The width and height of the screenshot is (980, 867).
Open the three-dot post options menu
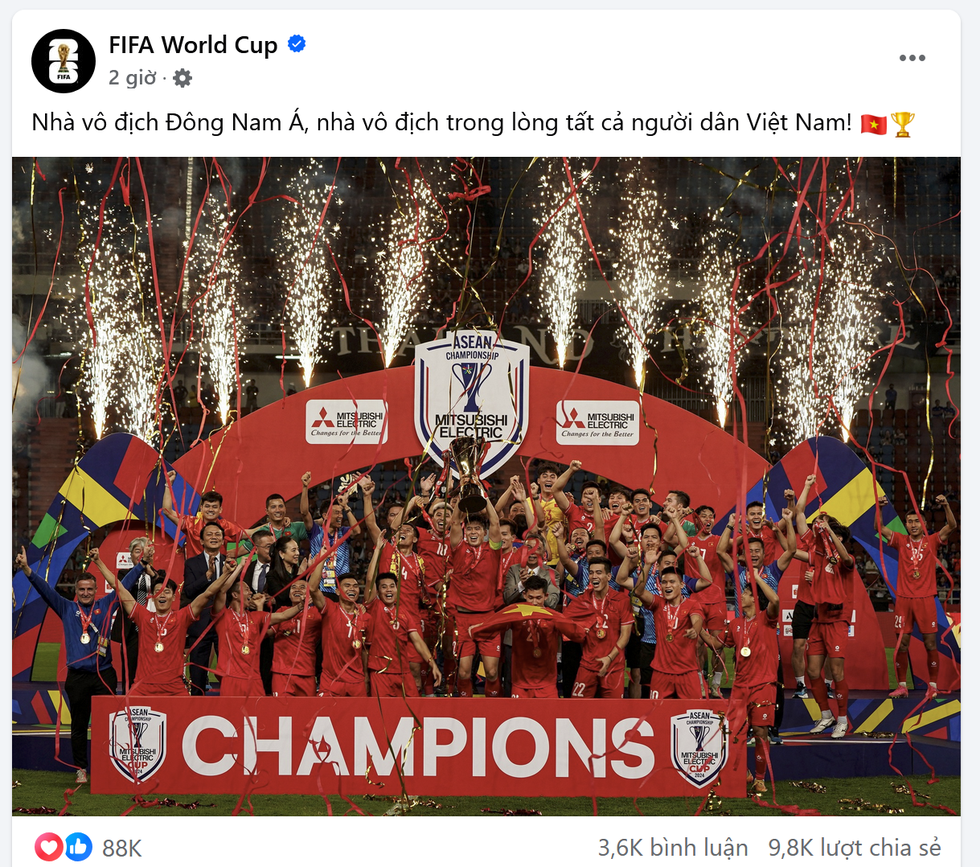tap(912, 58)
